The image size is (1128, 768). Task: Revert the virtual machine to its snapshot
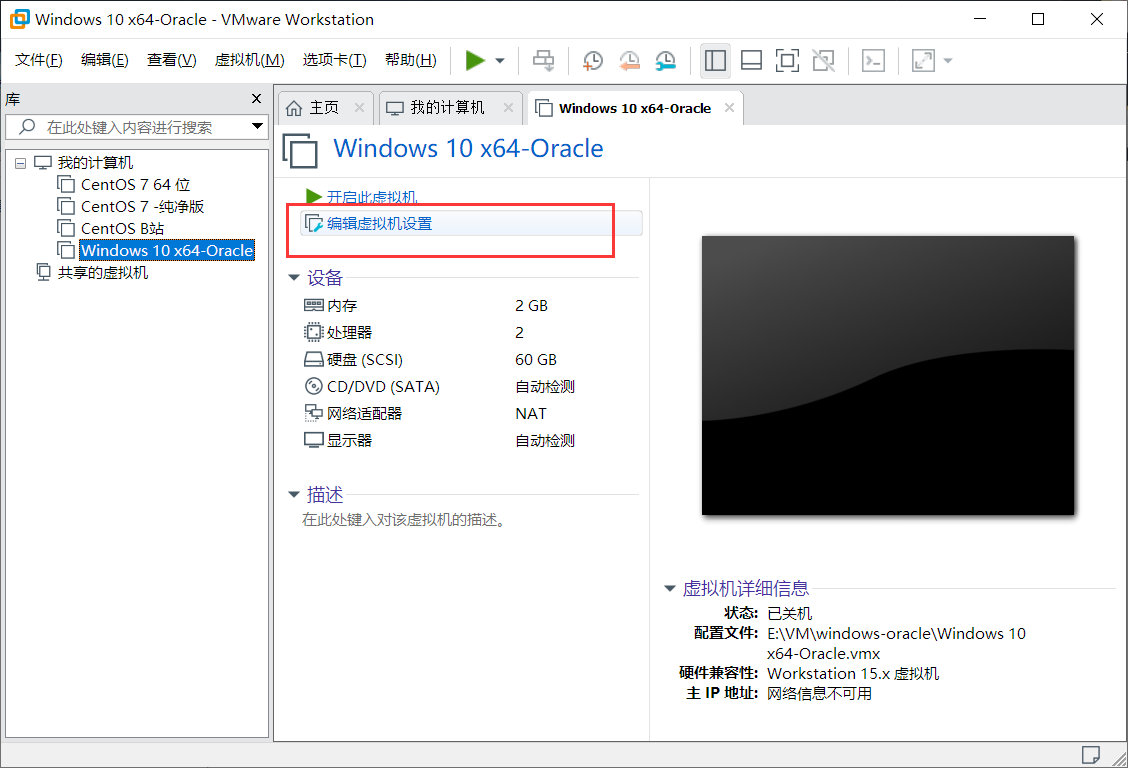[629, 60]
